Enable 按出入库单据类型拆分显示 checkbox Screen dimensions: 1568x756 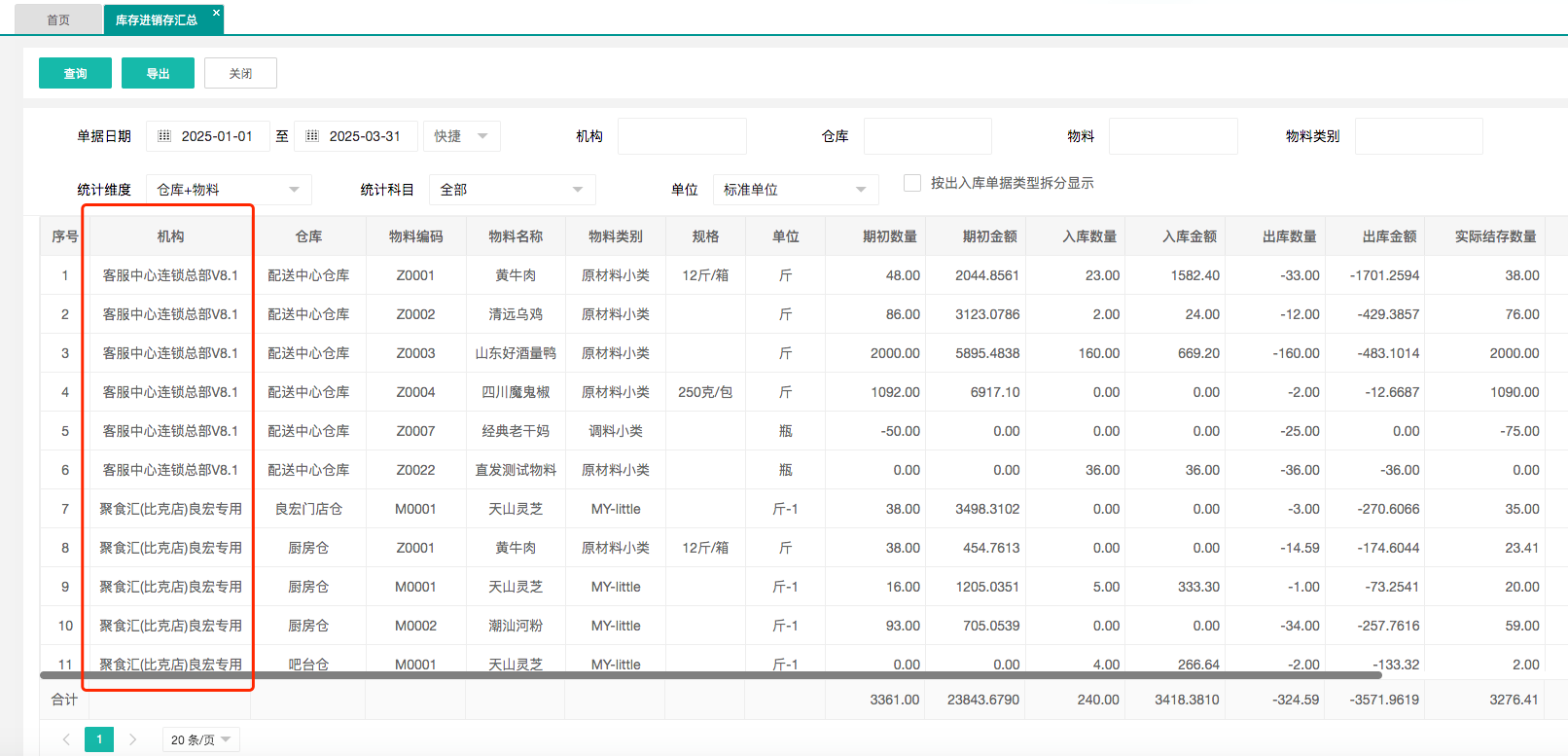911,183
